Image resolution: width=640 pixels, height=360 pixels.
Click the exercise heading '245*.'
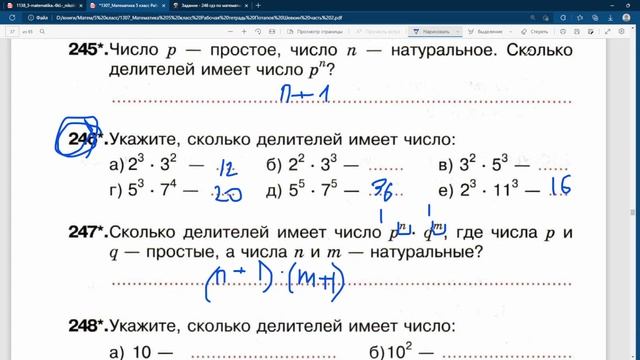pos(88,50)
